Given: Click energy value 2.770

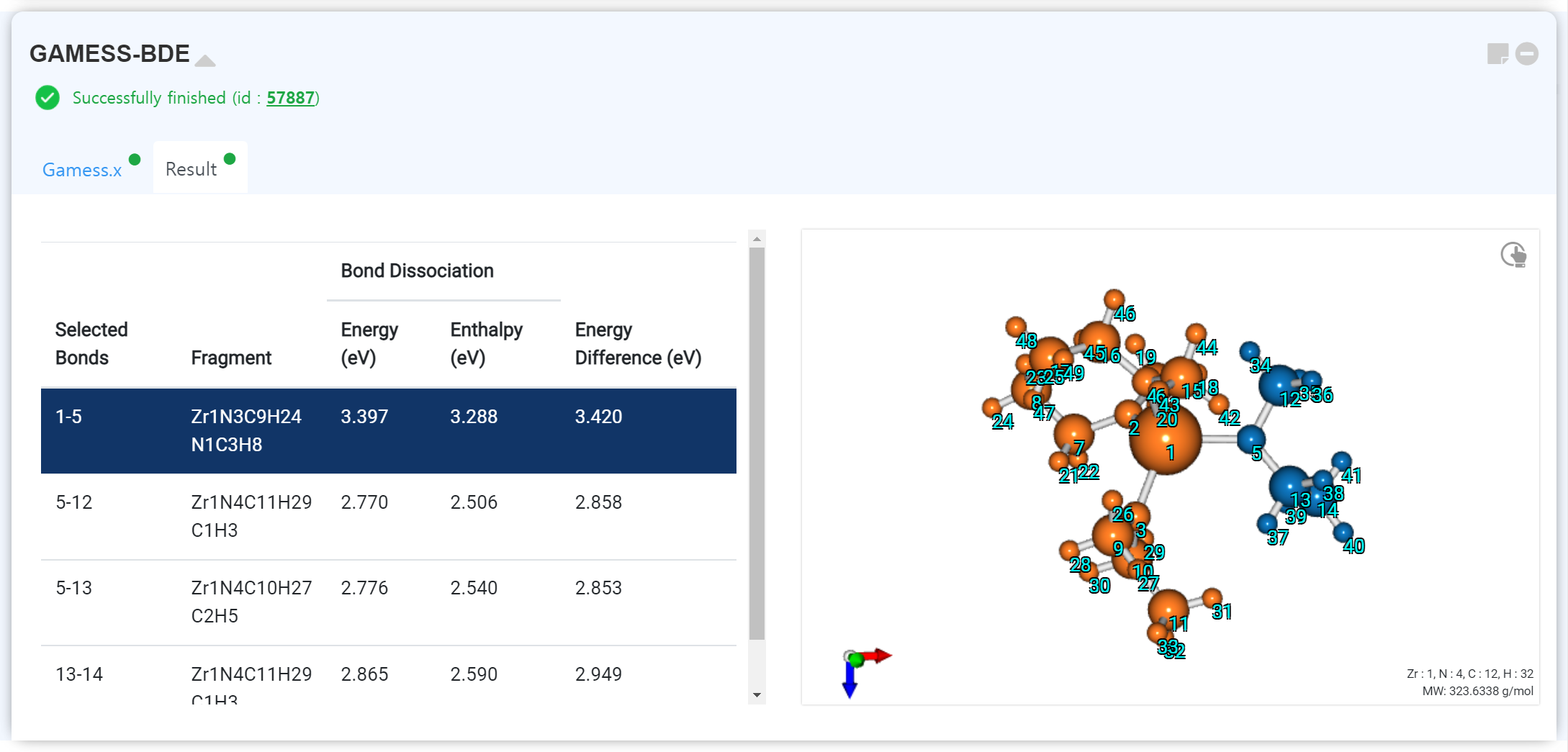Looking at the screenshot, I should (x=364, y=502).
